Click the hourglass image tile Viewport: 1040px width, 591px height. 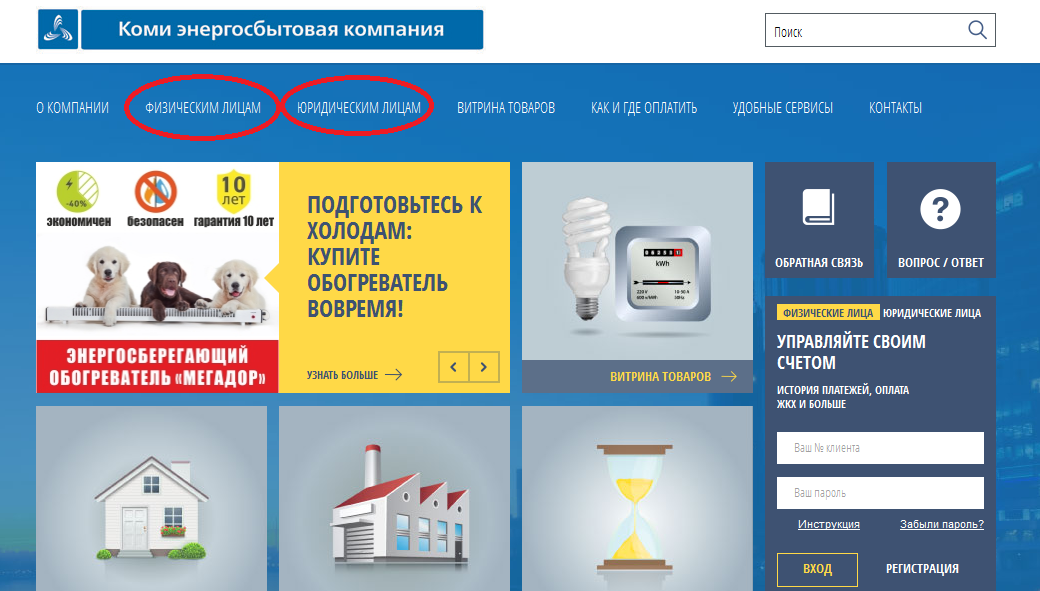pyautogui.click(x=637, y=498)
